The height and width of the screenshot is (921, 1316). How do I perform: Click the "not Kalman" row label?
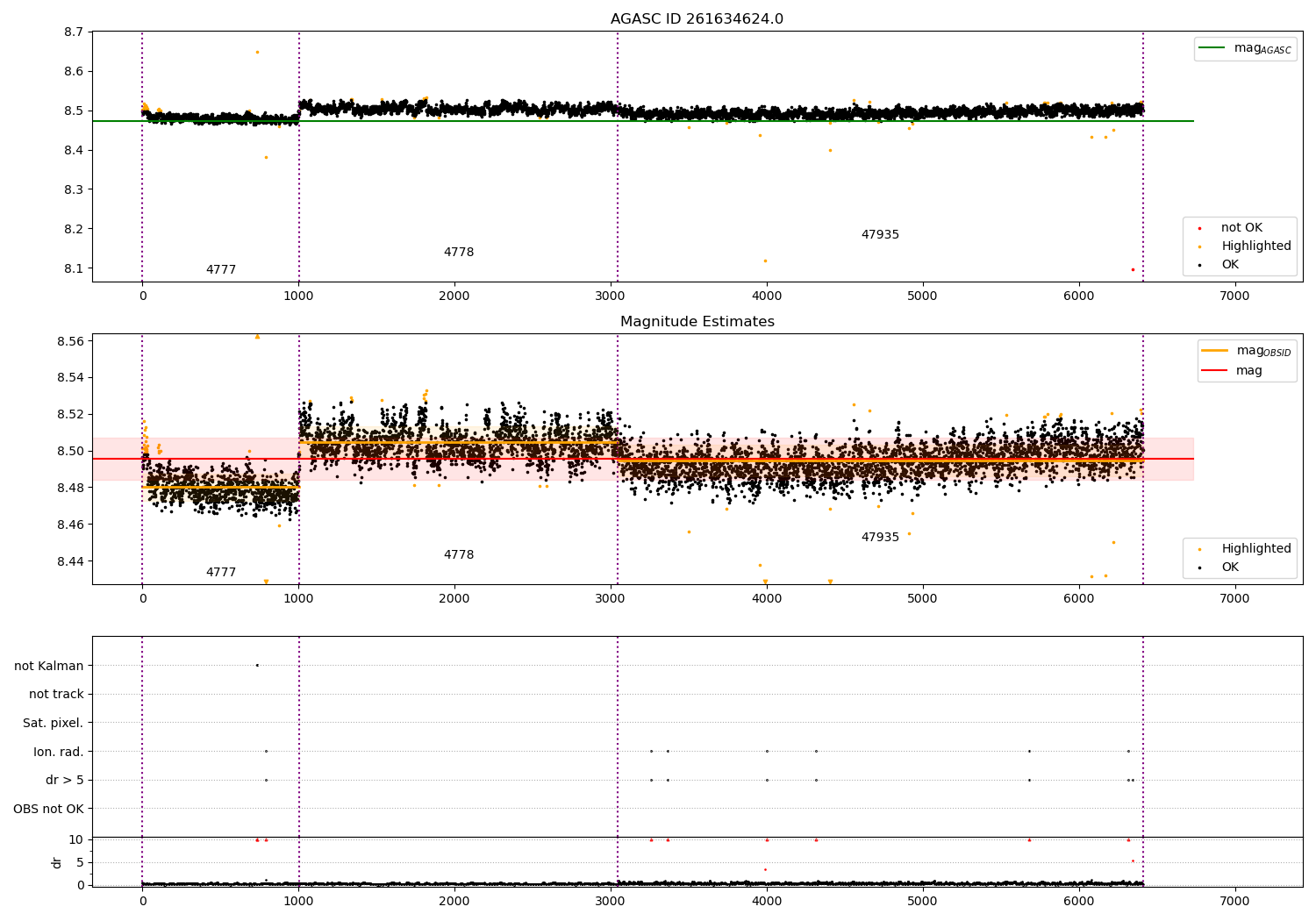[x=49, y=666]
